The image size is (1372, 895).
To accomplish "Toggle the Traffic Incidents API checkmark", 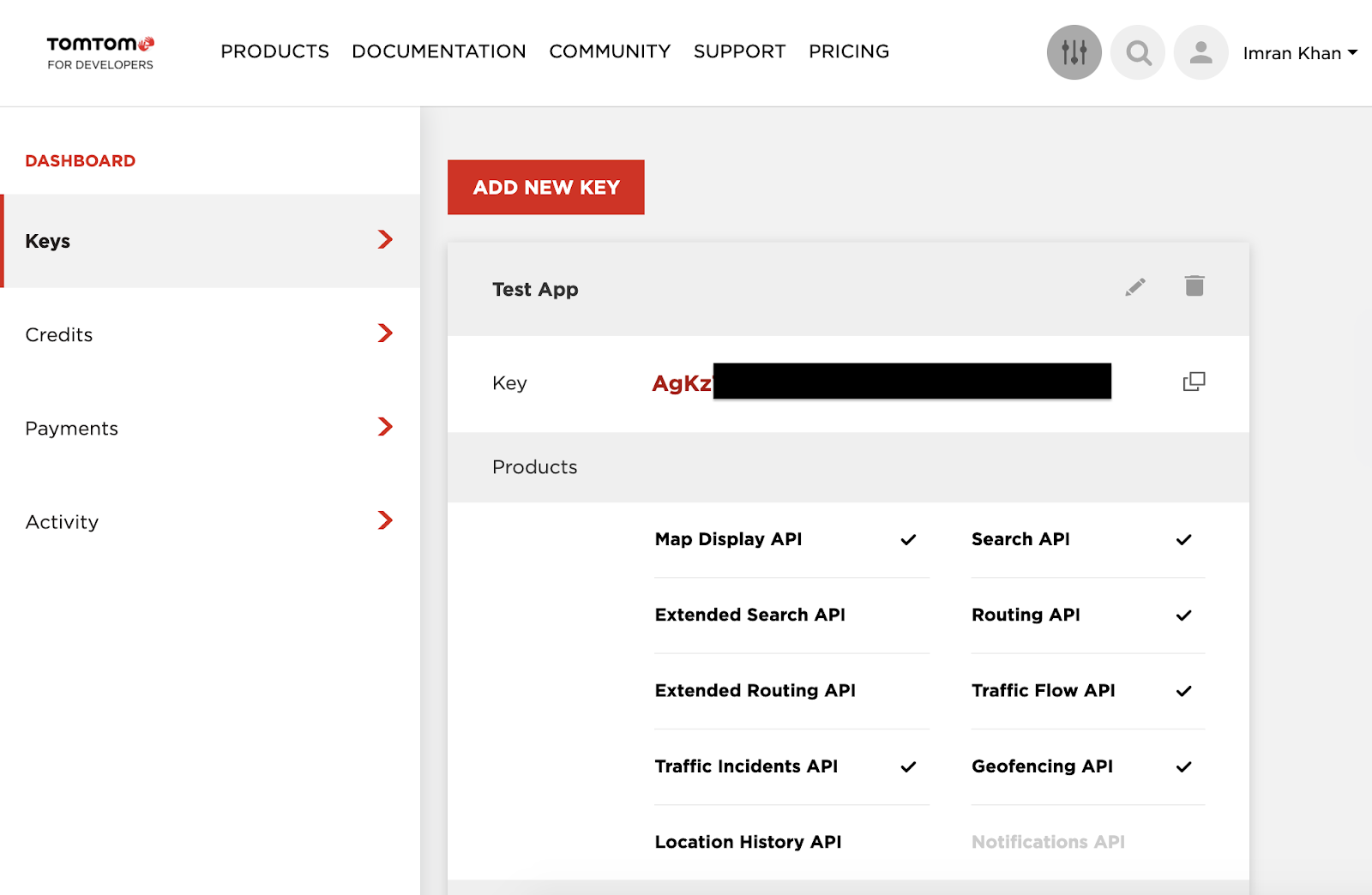I will coord(908,766).
